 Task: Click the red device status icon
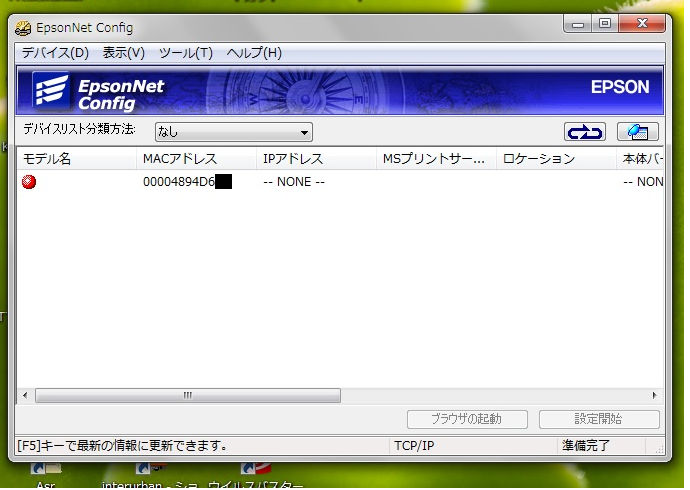tap(29, 183)
